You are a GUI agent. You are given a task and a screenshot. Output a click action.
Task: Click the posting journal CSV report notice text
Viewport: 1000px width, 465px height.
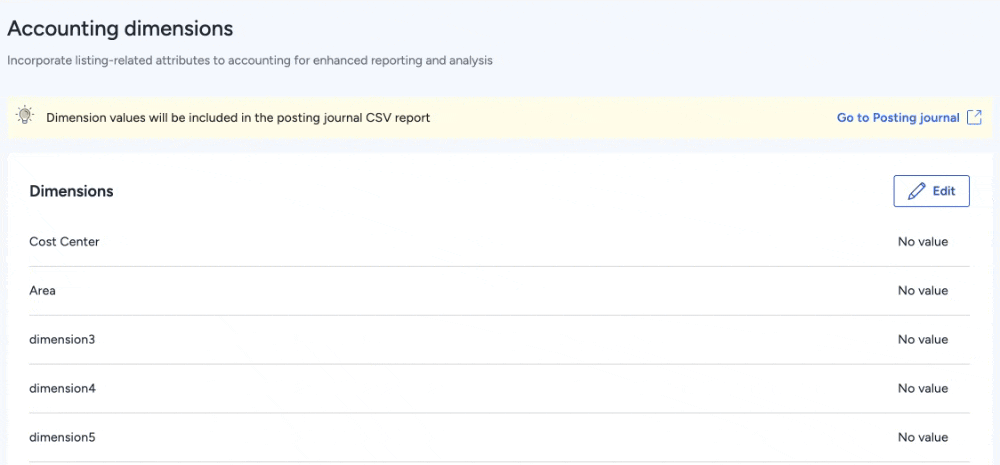click(238, 118)
